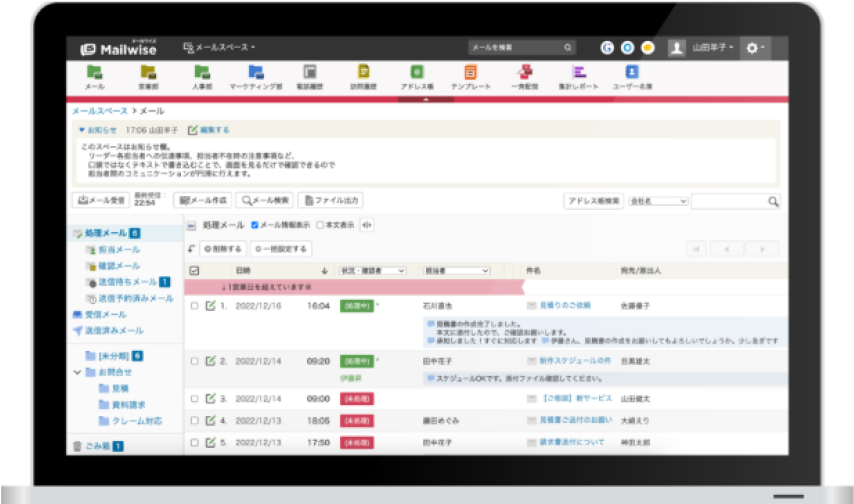Open the 集計レポート report icon
This screenshot has height=504, width=854.
coord(578,73)
